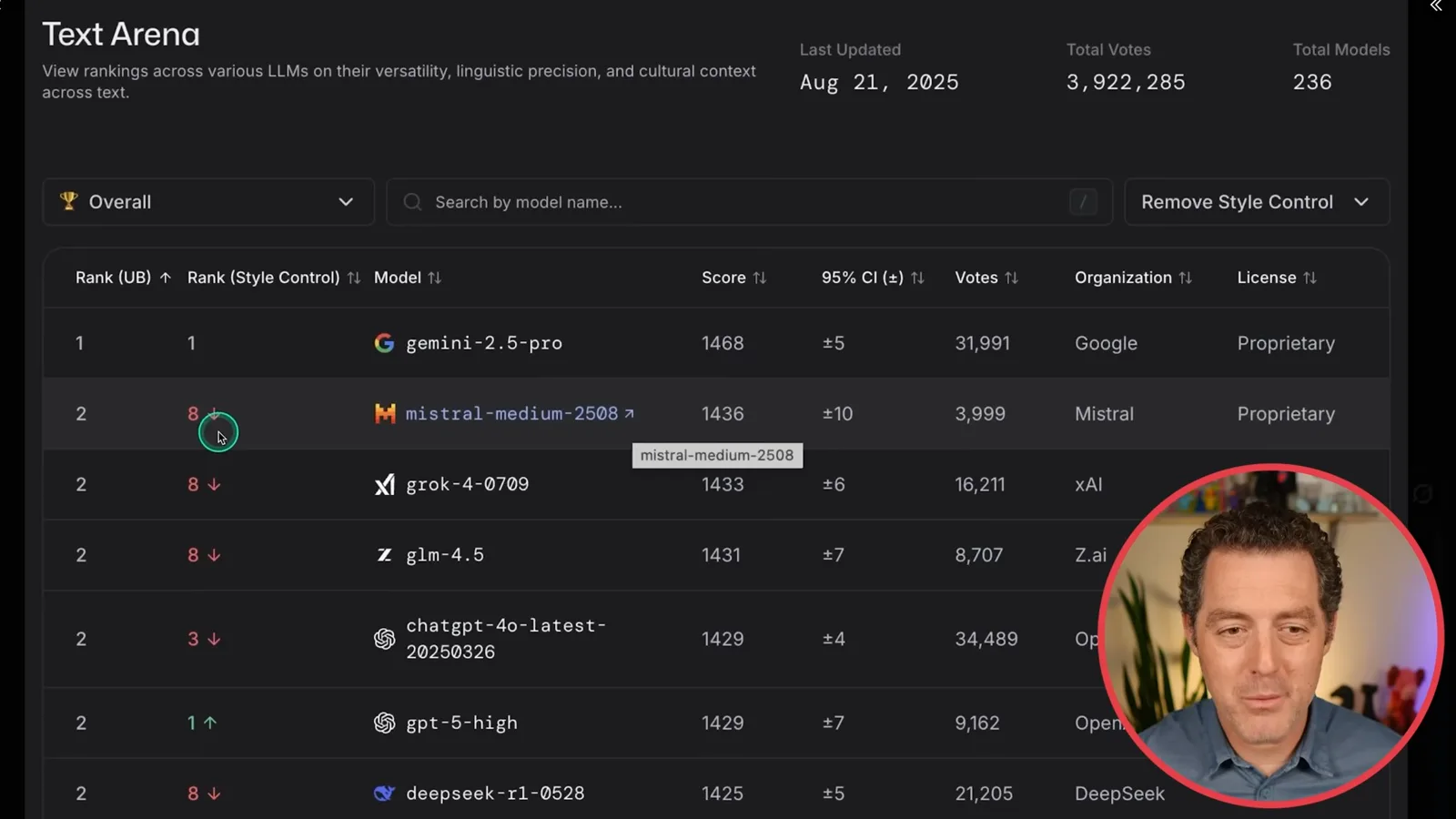1456x819 pixels.
Task: Click the Mistral logo icon
Action: pyautogui.click(x=385, y=414)
